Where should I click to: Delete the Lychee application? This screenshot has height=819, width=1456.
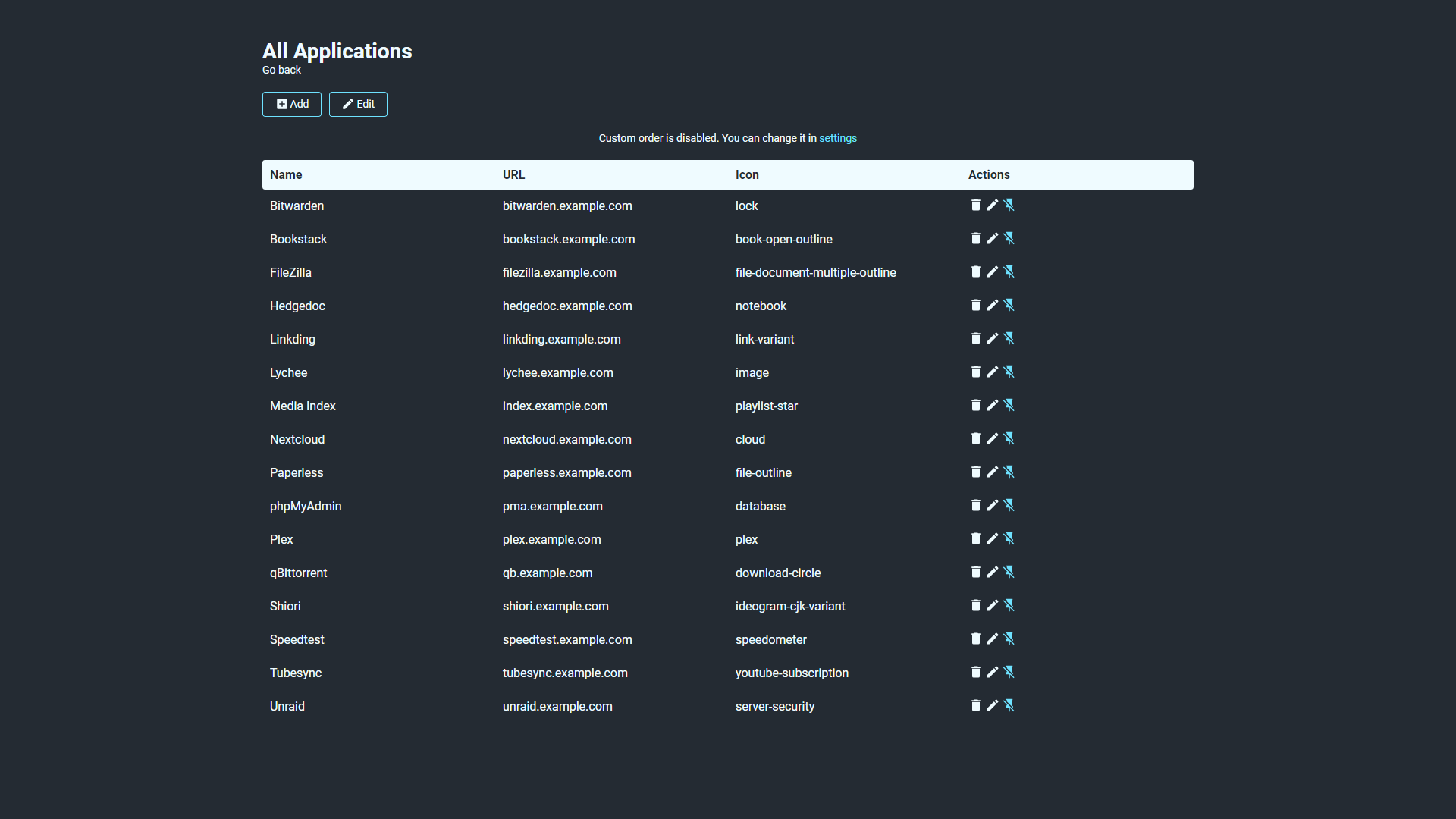pos(976,372)
